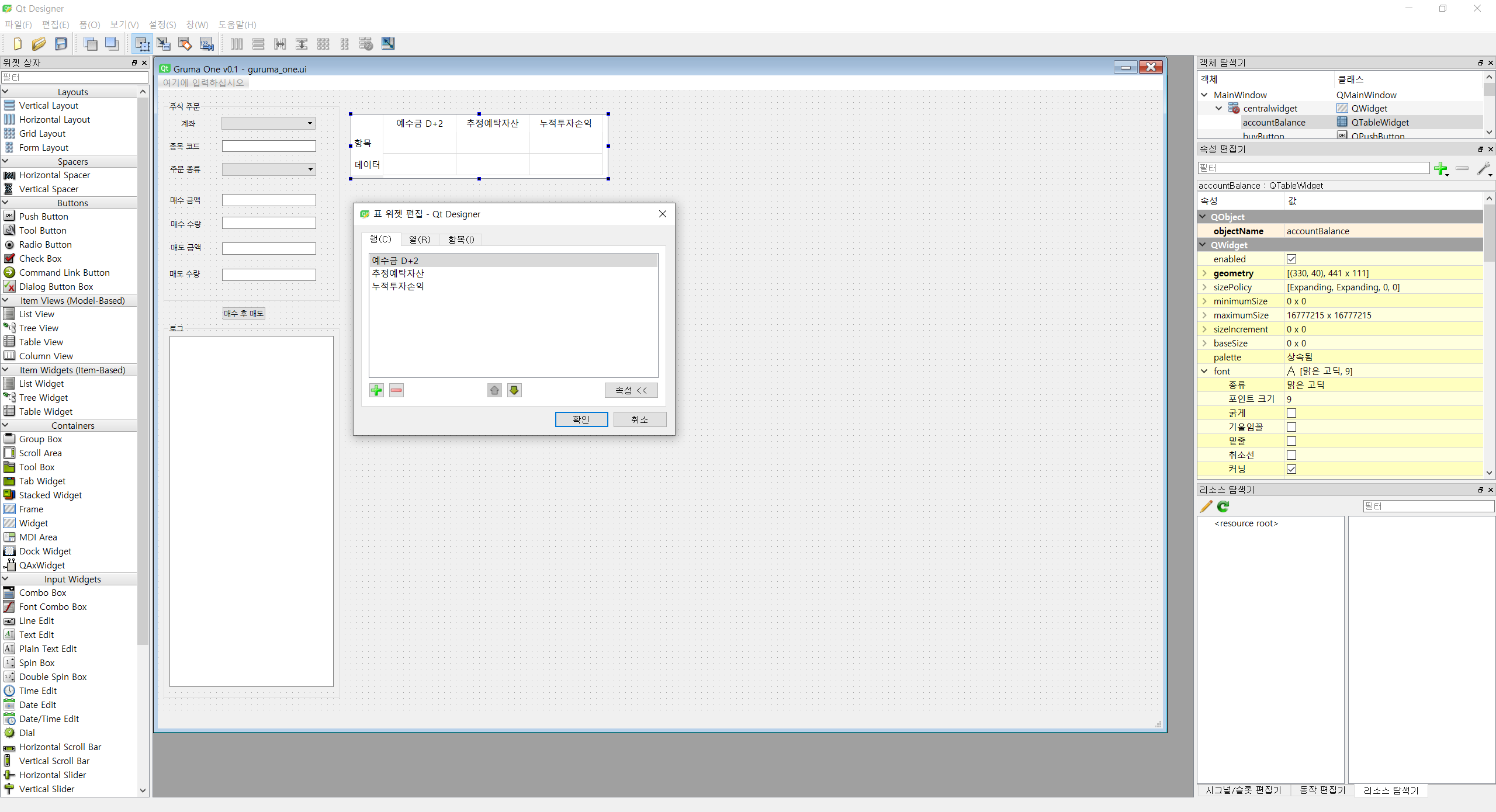Move selected item down with arrow icon

click(x=514, y=390)
